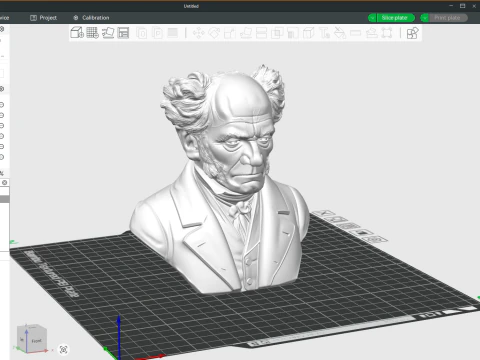The image size is (480, 360).
Task: Select the Move gizmo tool
Action: 199,33
